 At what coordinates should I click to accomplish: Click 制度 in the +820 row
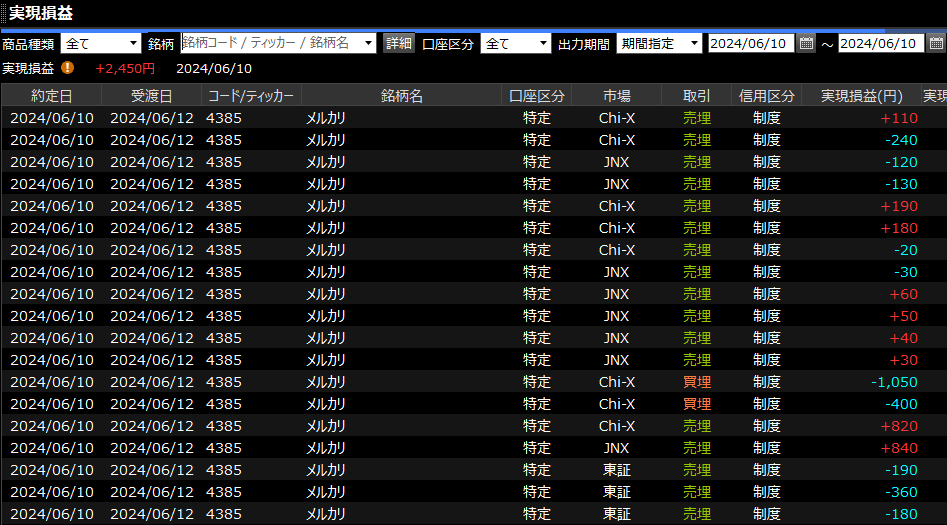point(766,426)
